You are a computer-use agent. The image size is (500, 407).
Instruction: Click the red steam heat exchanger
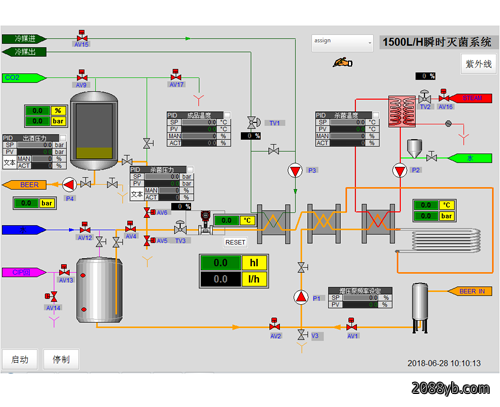[x=402, y=111]
